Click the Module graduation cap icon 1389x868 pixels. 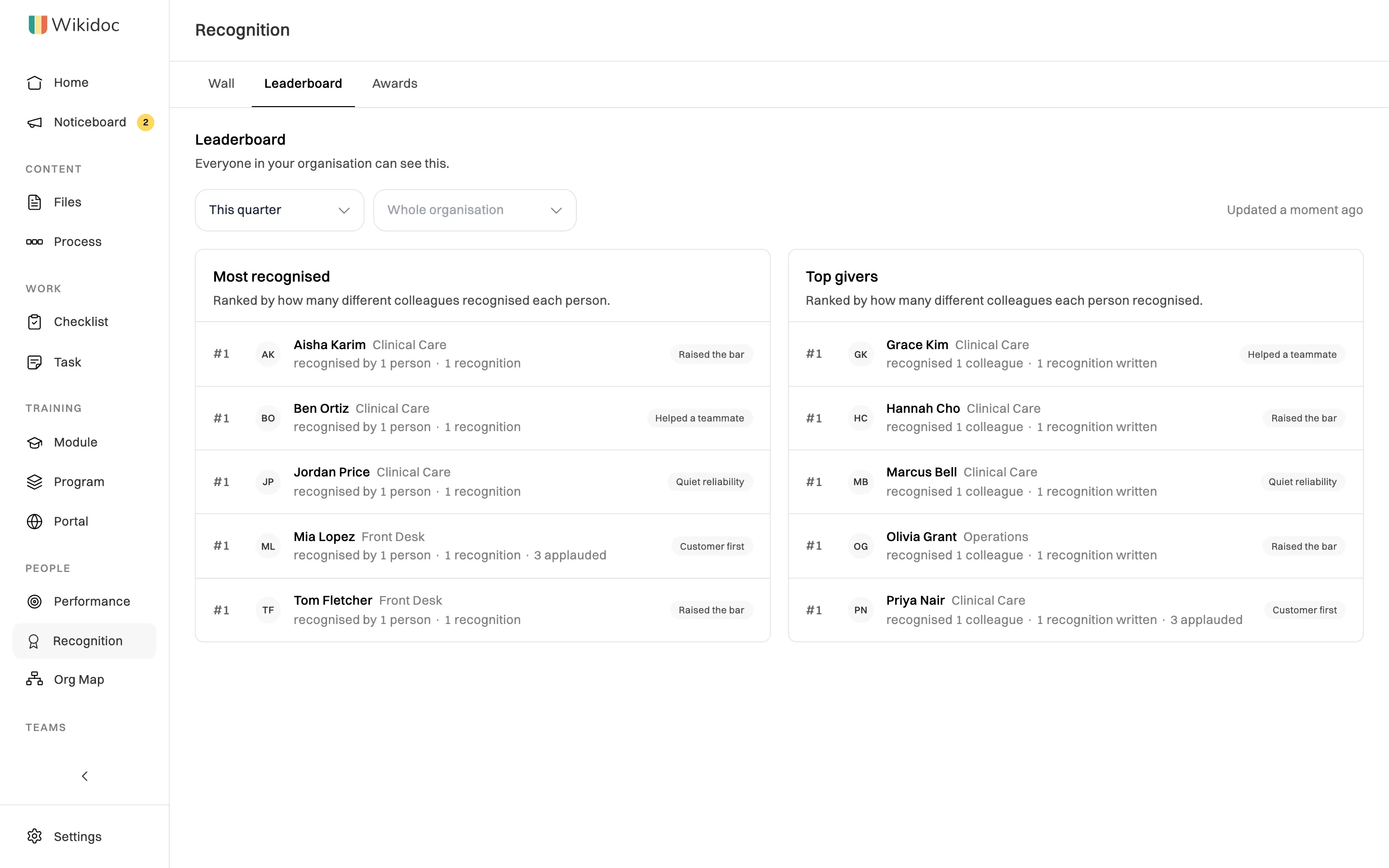pos(34,442)
